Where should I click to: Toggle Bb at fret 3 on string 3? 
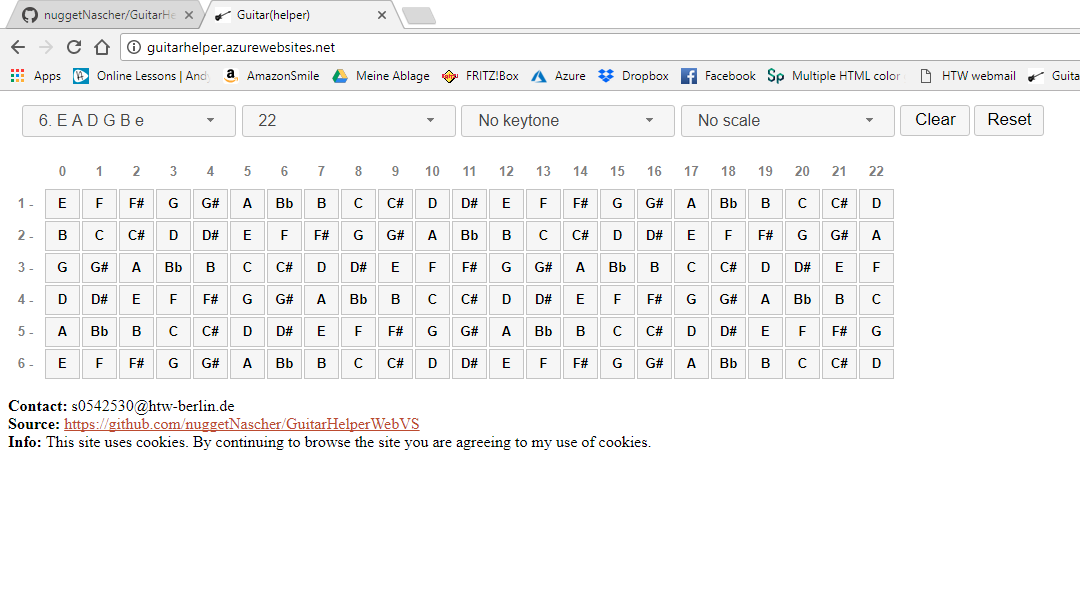[x=173, y=268]
